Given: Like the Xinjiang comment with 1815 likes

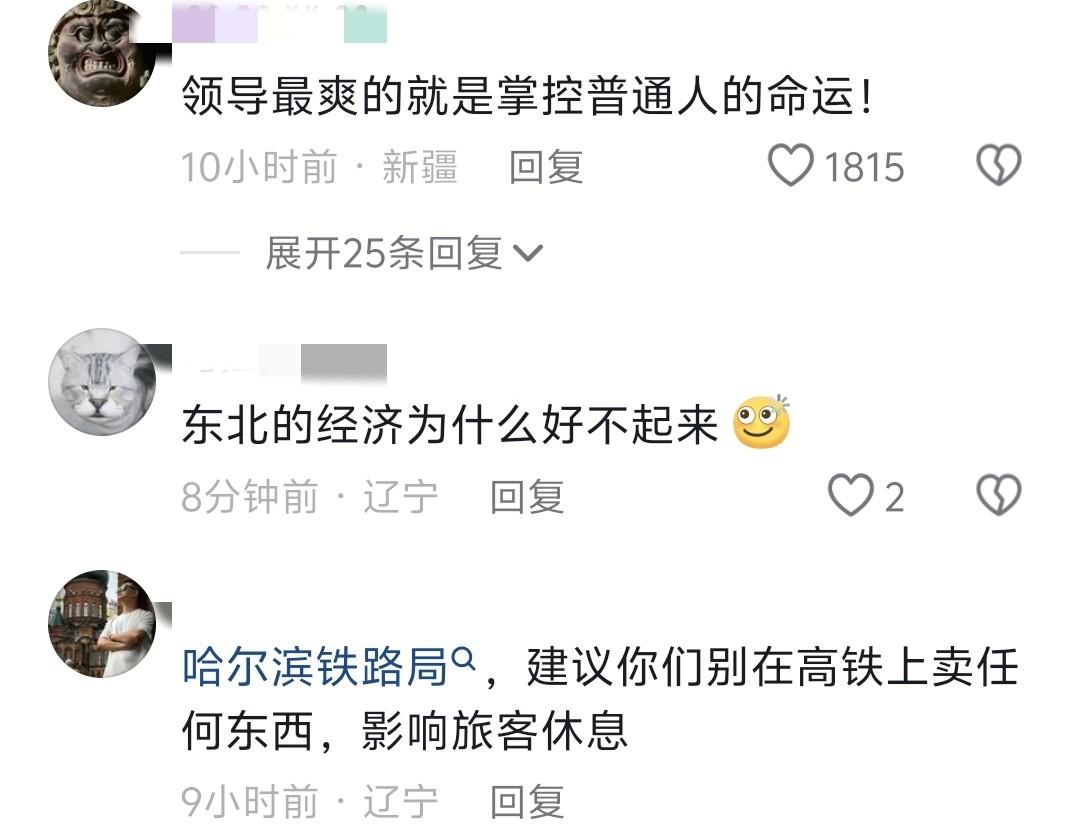Looking at the screenshot, I should [791, 165].
